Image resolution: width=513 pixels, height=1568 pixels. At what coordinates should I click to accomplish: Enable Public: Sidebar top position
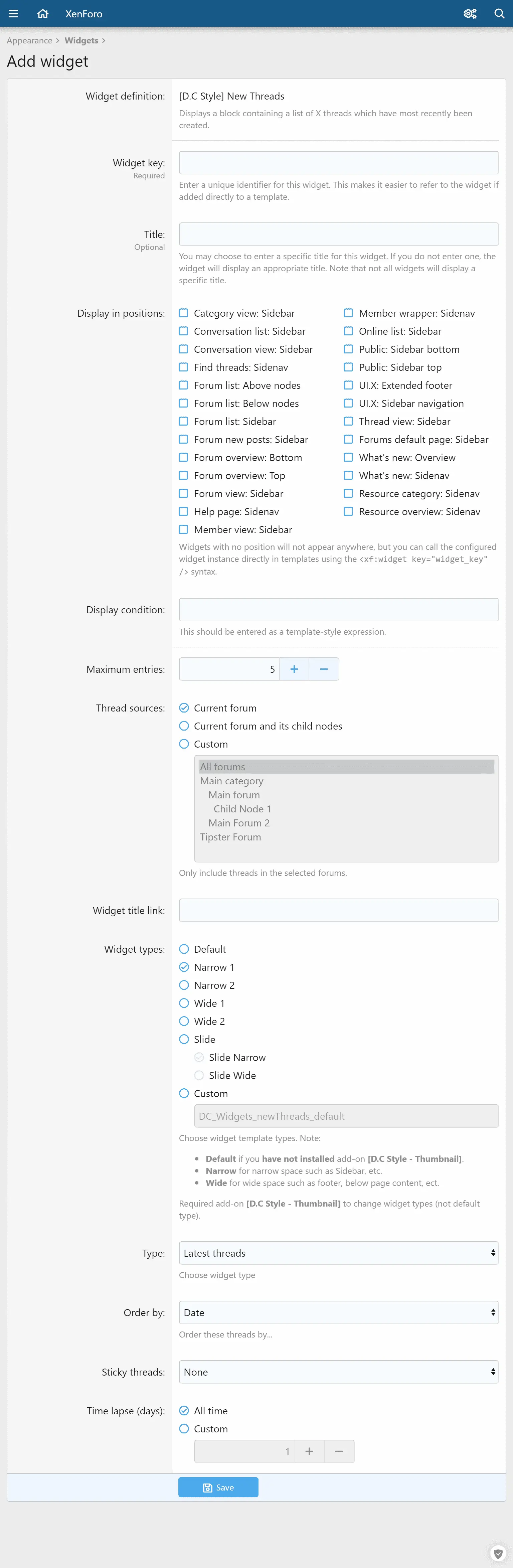349,367
